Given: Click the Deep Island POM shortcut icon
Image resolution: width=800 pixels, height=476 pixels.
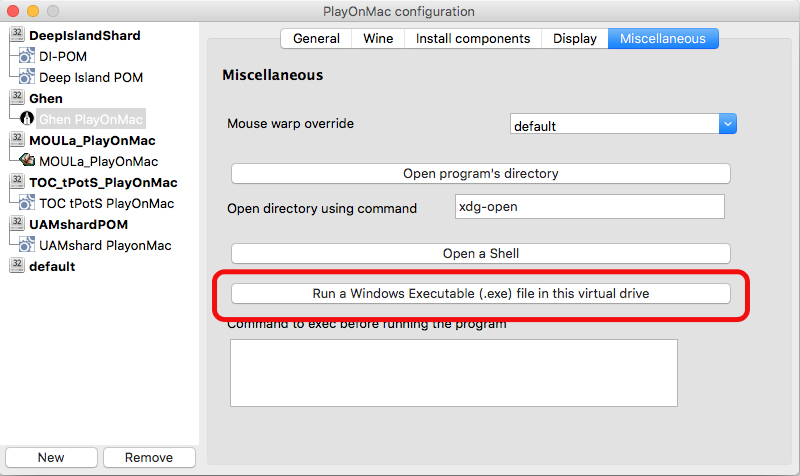Looking at the screenshot, I should pyautogui.click(x=27, y=77).
